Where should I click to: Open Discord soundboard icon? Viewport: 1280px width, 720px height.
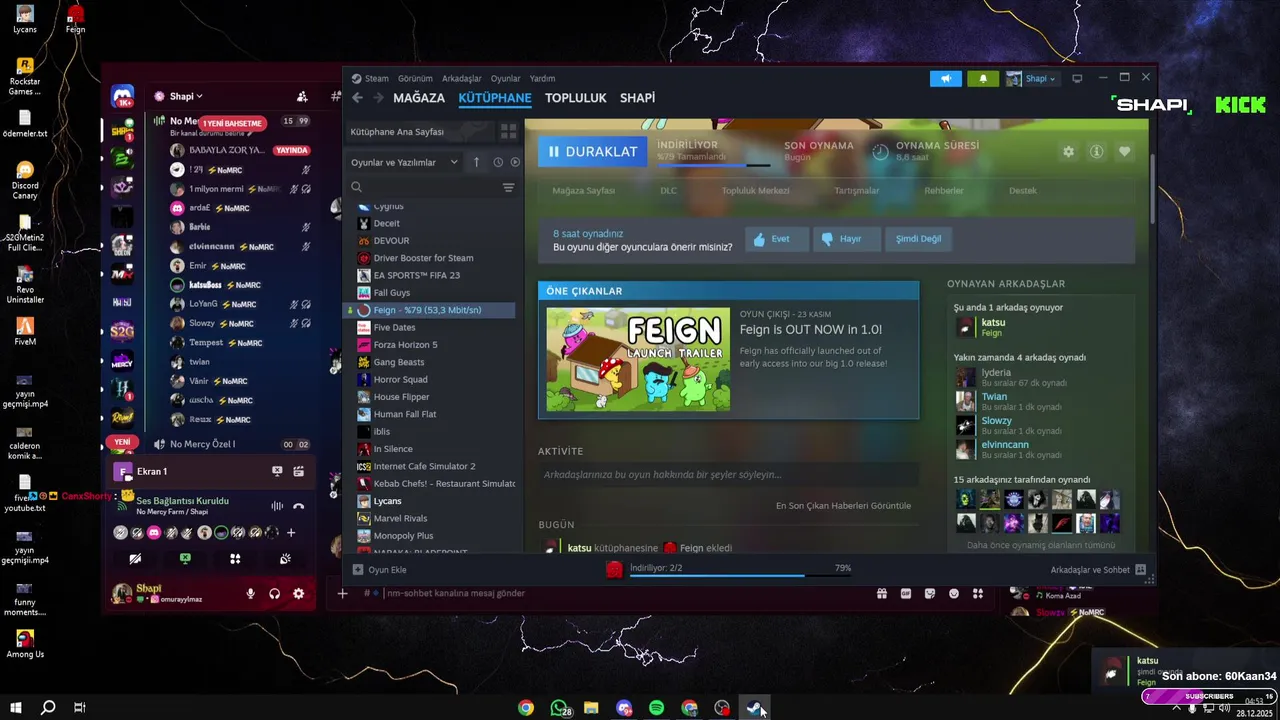285,559
